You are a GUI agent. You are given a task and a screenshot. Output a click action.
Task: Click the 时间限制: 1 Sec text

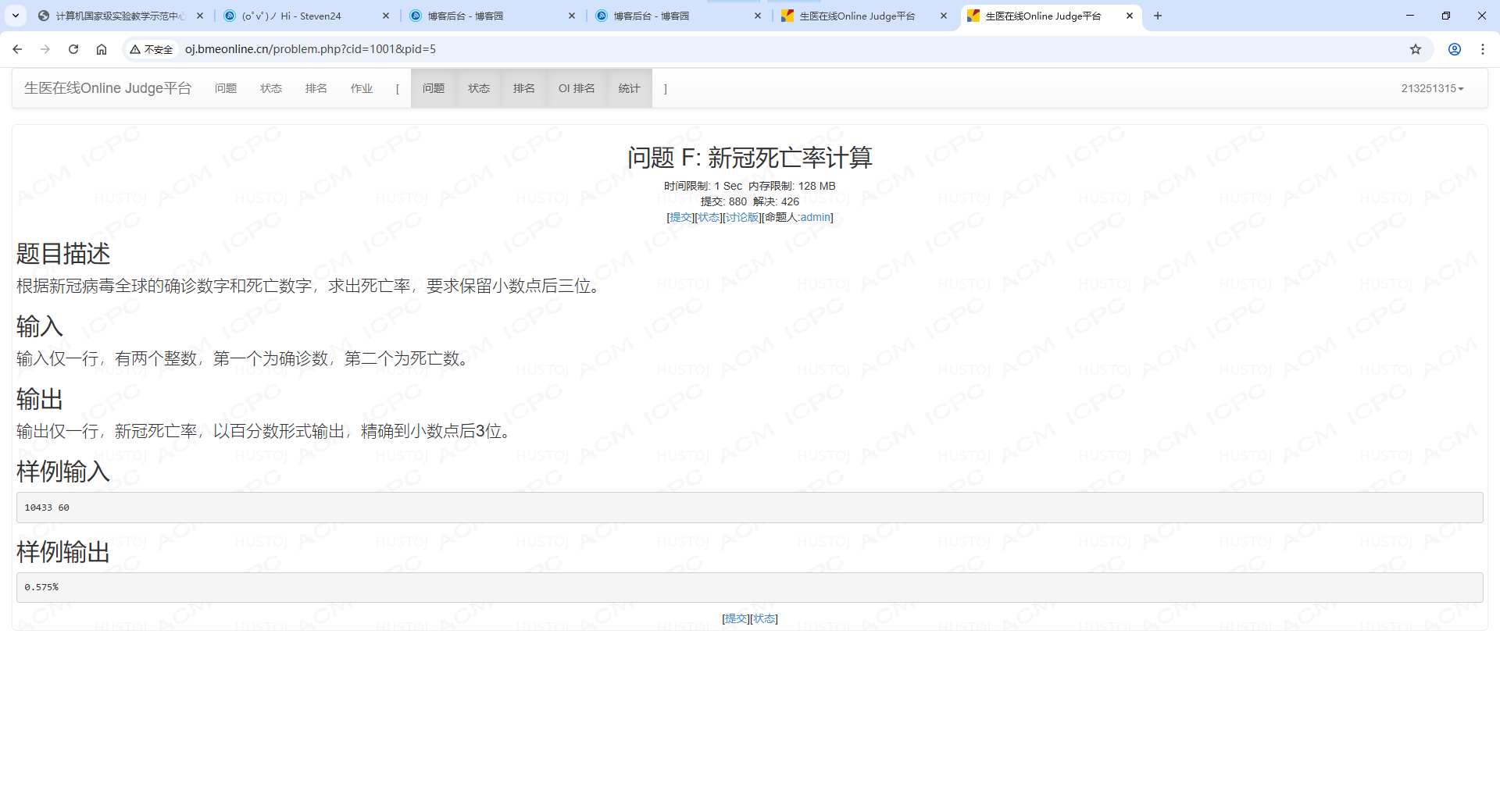(x=703, y=186)
